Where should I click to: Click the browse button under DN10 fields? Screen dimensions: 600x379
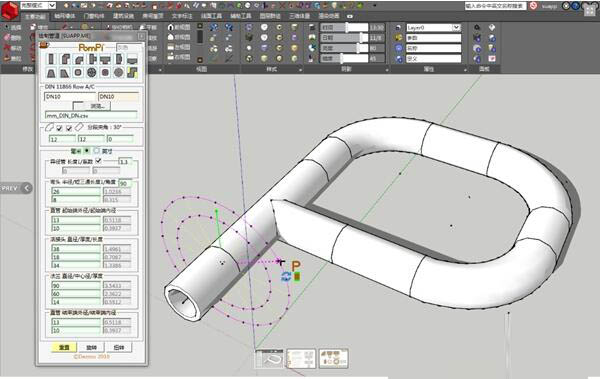(92, 106)
